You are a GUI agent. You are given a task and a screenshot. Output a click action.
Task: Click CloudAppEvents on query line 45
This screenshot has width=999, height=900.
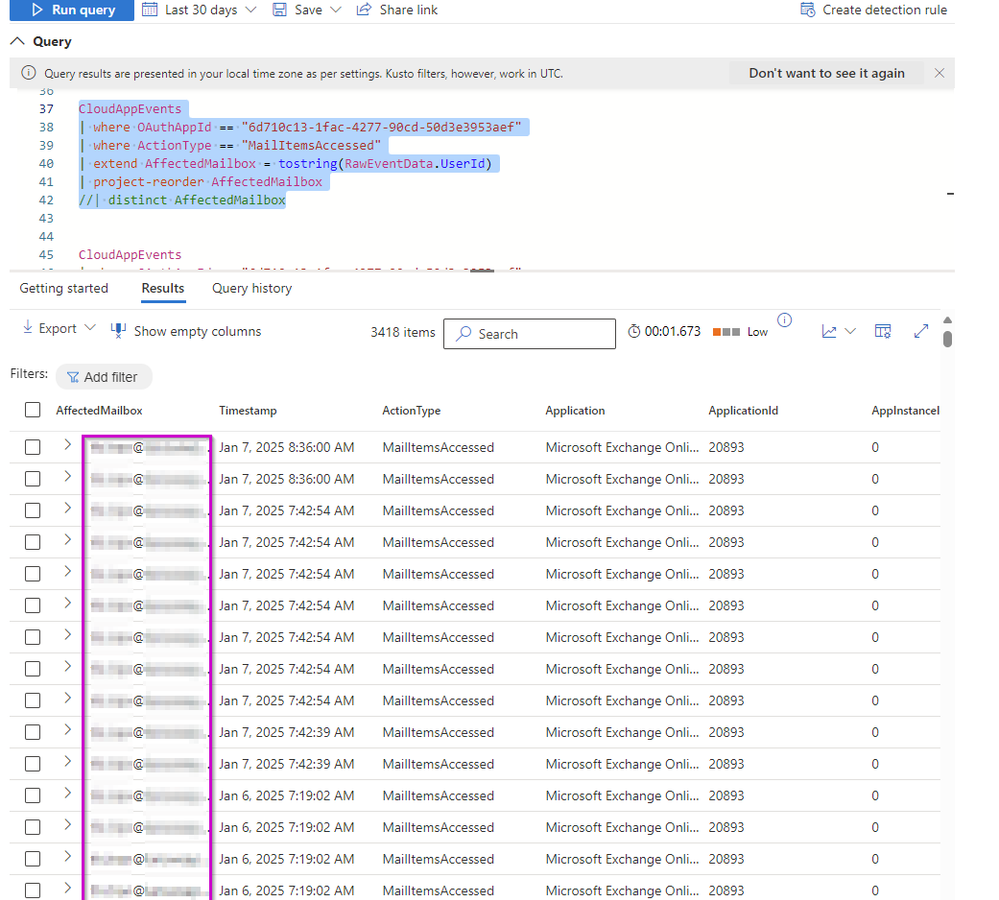130,255
